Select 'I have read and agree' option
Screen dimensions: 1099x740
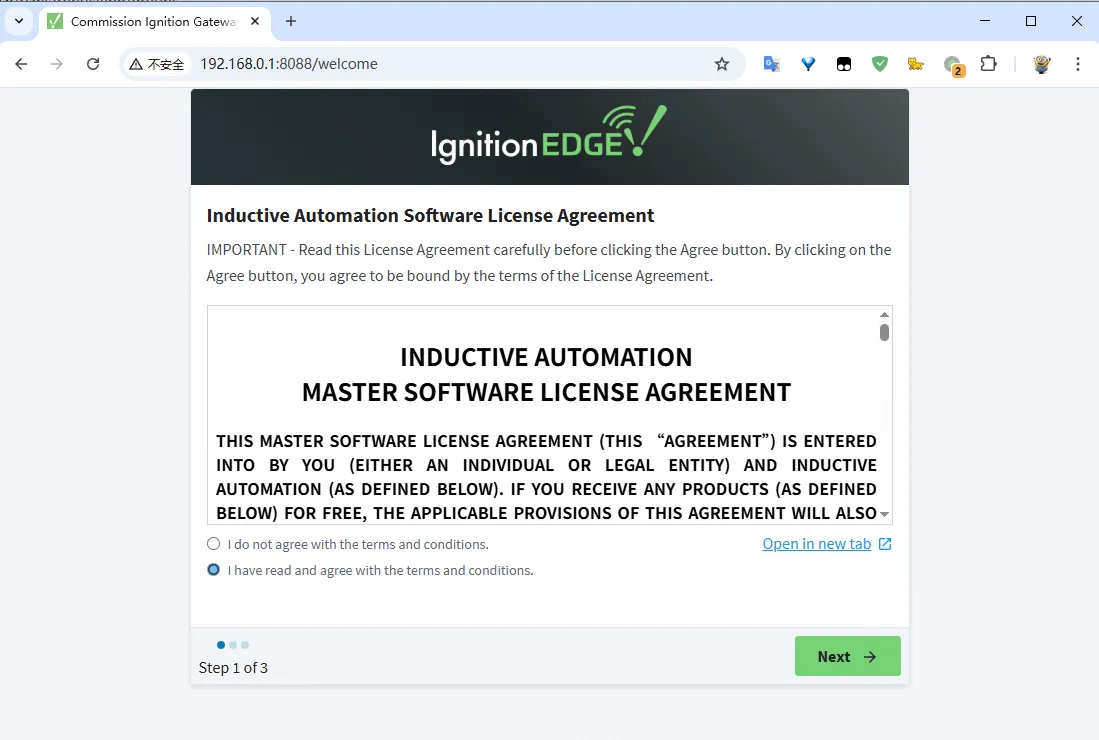pyautogui.click(x=213, y=570)
